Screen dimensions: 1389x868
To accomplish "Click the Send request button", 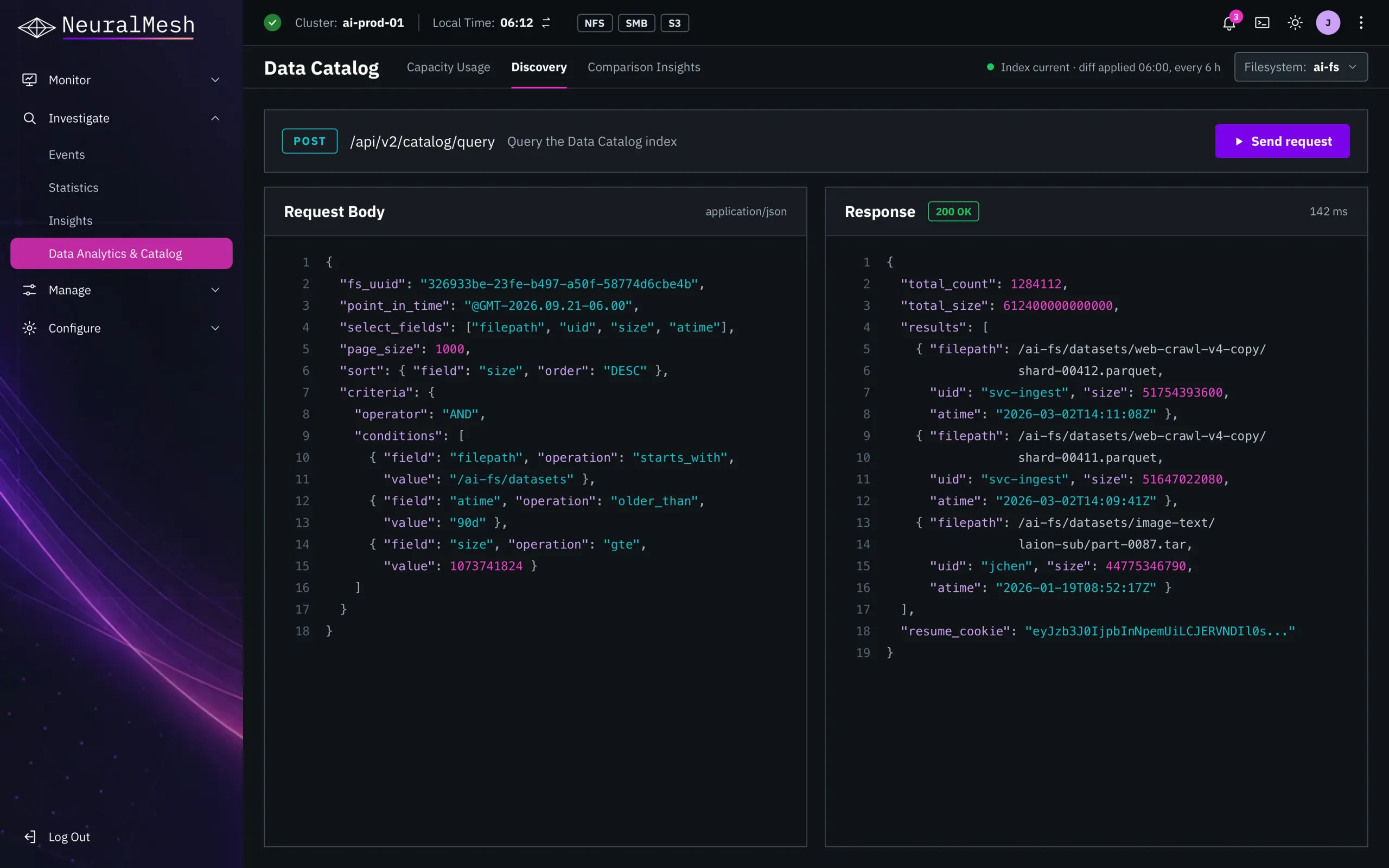I will click(x=1282, y=141).
